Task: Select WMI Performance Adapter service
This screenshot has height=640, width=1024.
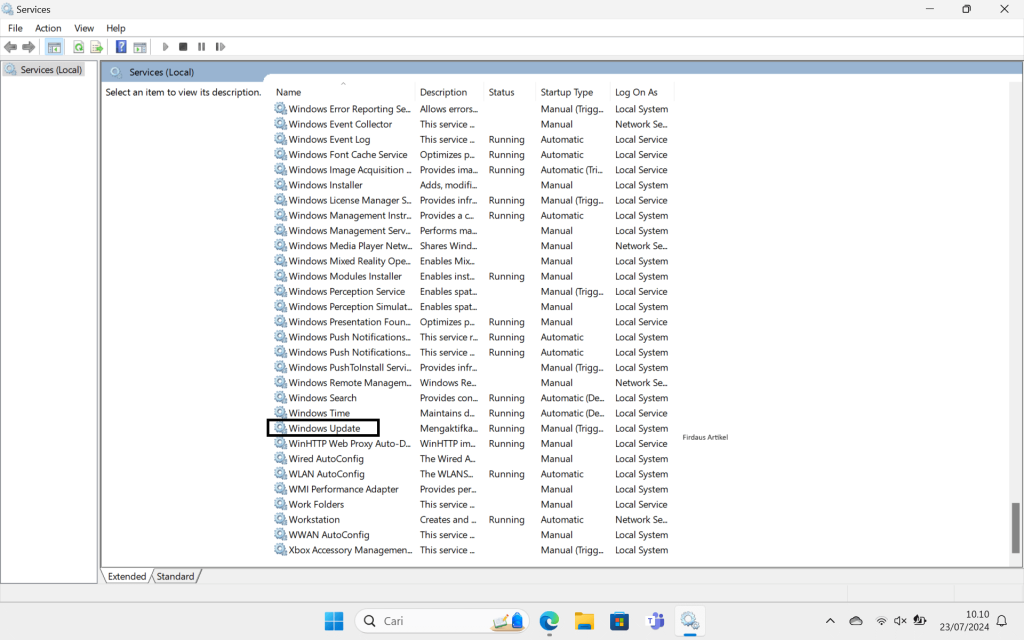Action: pyautogui.click(x=344, y=489)
